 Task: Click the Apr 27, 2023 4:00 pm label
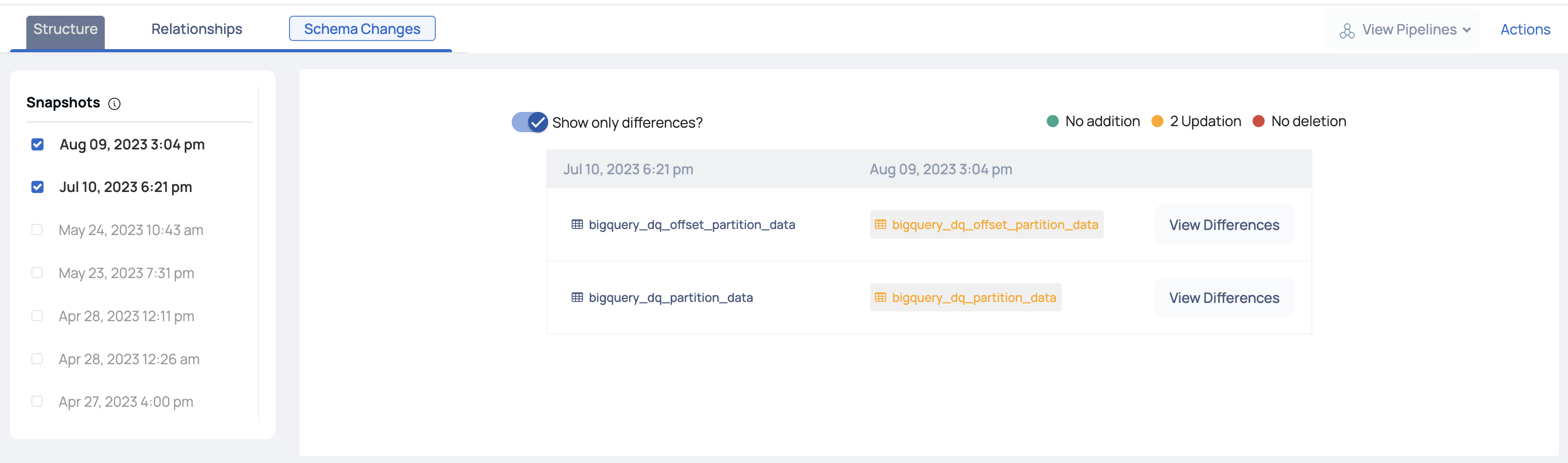tap(126, 402)
